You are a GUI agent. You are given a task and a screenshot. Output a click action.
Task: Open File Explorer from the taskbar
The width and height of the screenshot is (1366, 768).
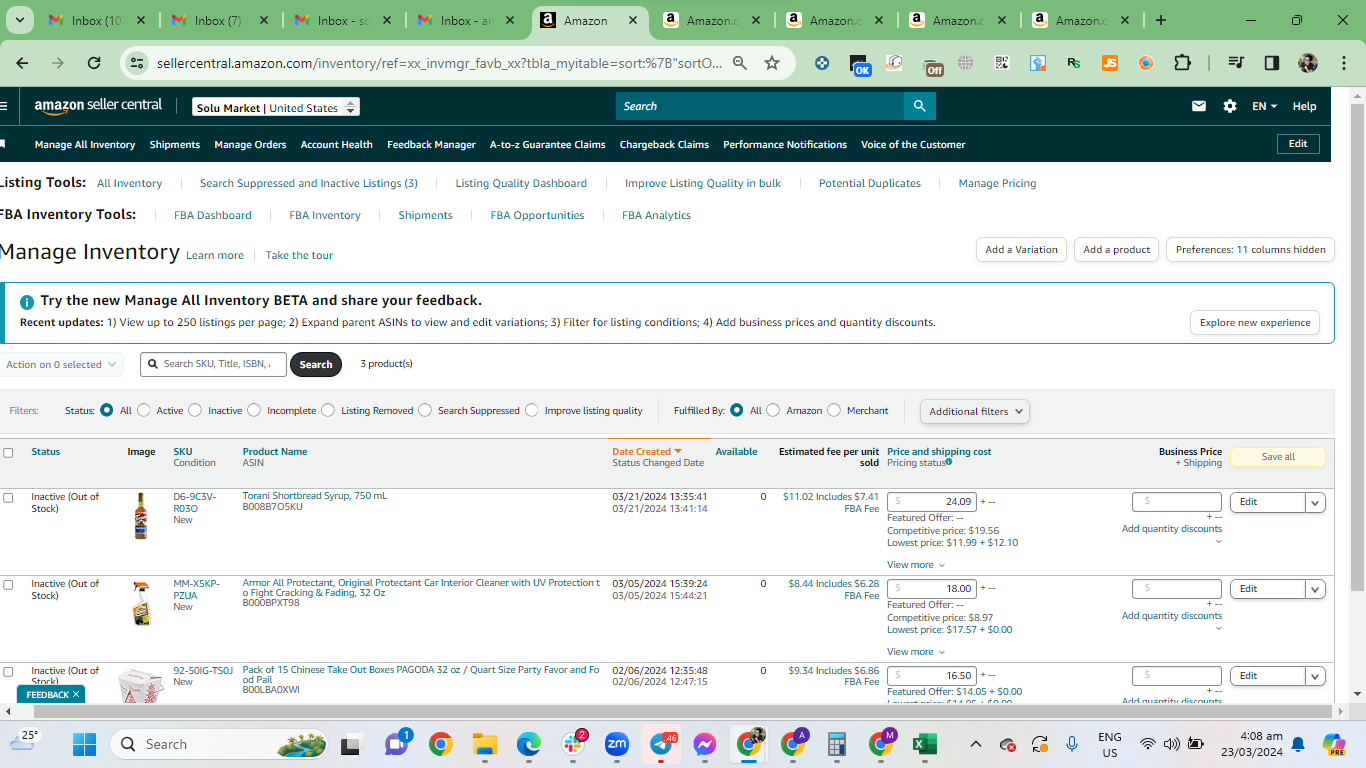pyautogui.click(x=485, y=744)
